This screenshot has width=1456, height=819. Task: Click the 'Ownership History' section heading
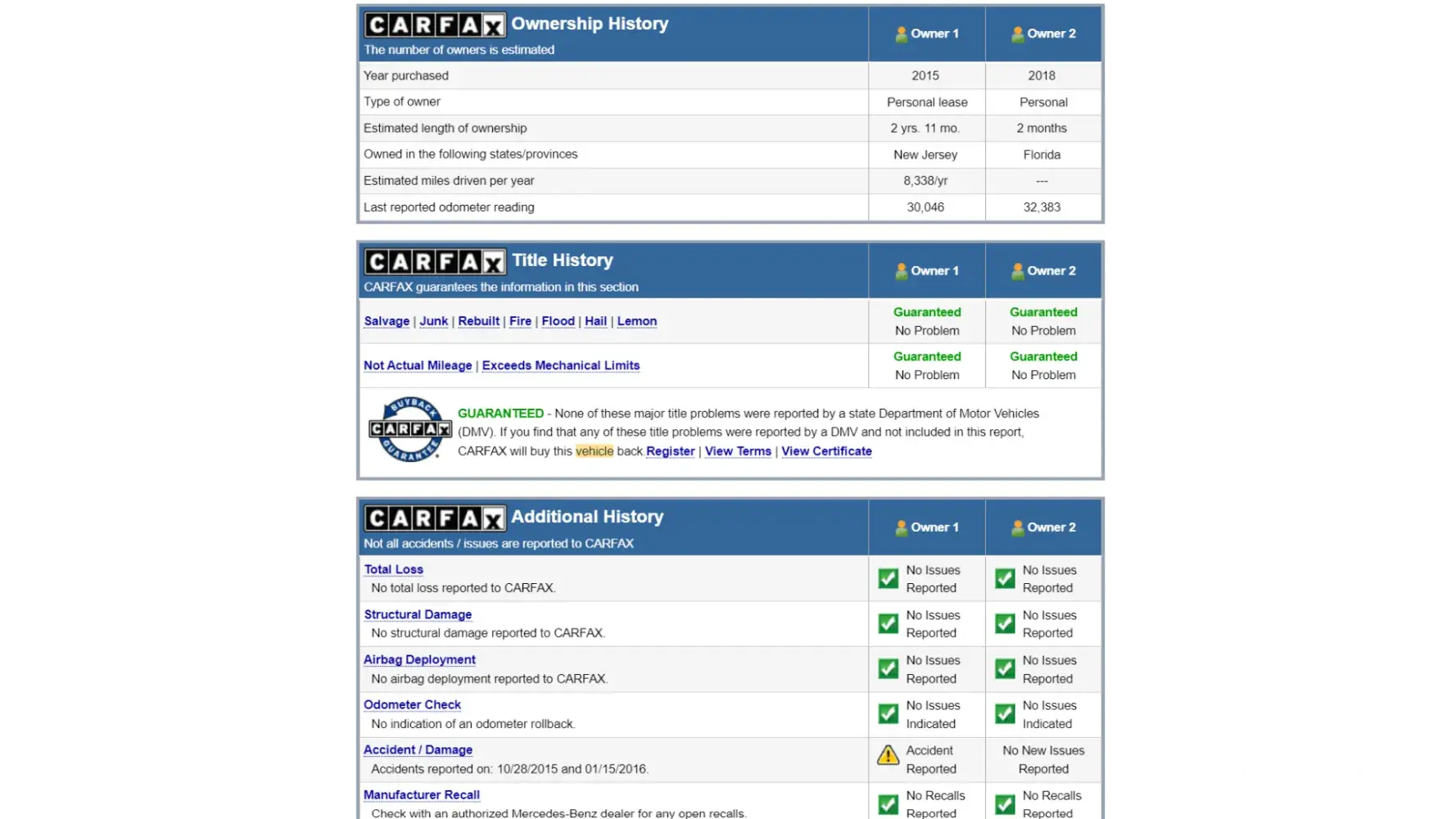590,24
